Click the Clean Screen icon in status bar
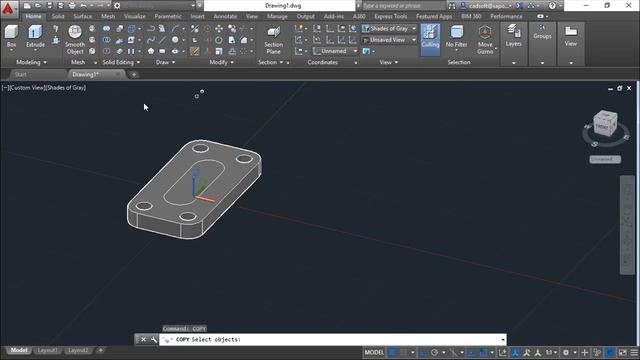 coord(622,352)
